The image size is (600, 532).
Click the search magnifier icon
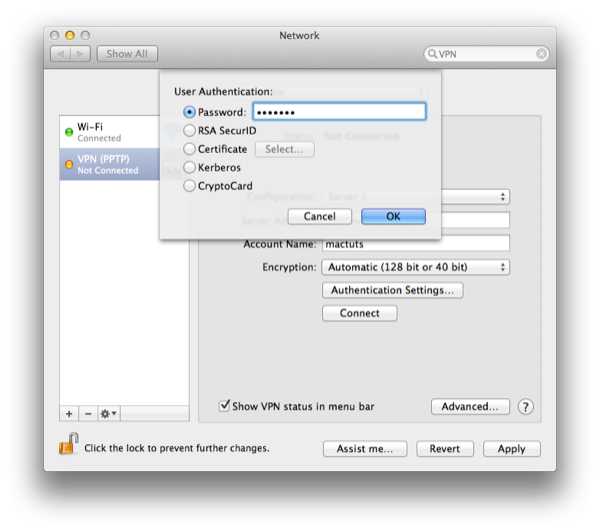(x=432, y=54)
